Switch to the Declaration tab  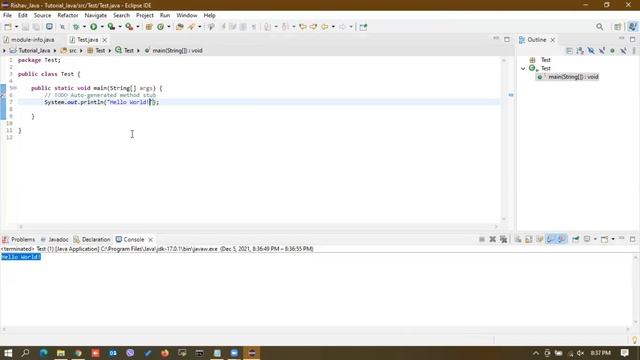pyautogui.click(x=92, y=240)
